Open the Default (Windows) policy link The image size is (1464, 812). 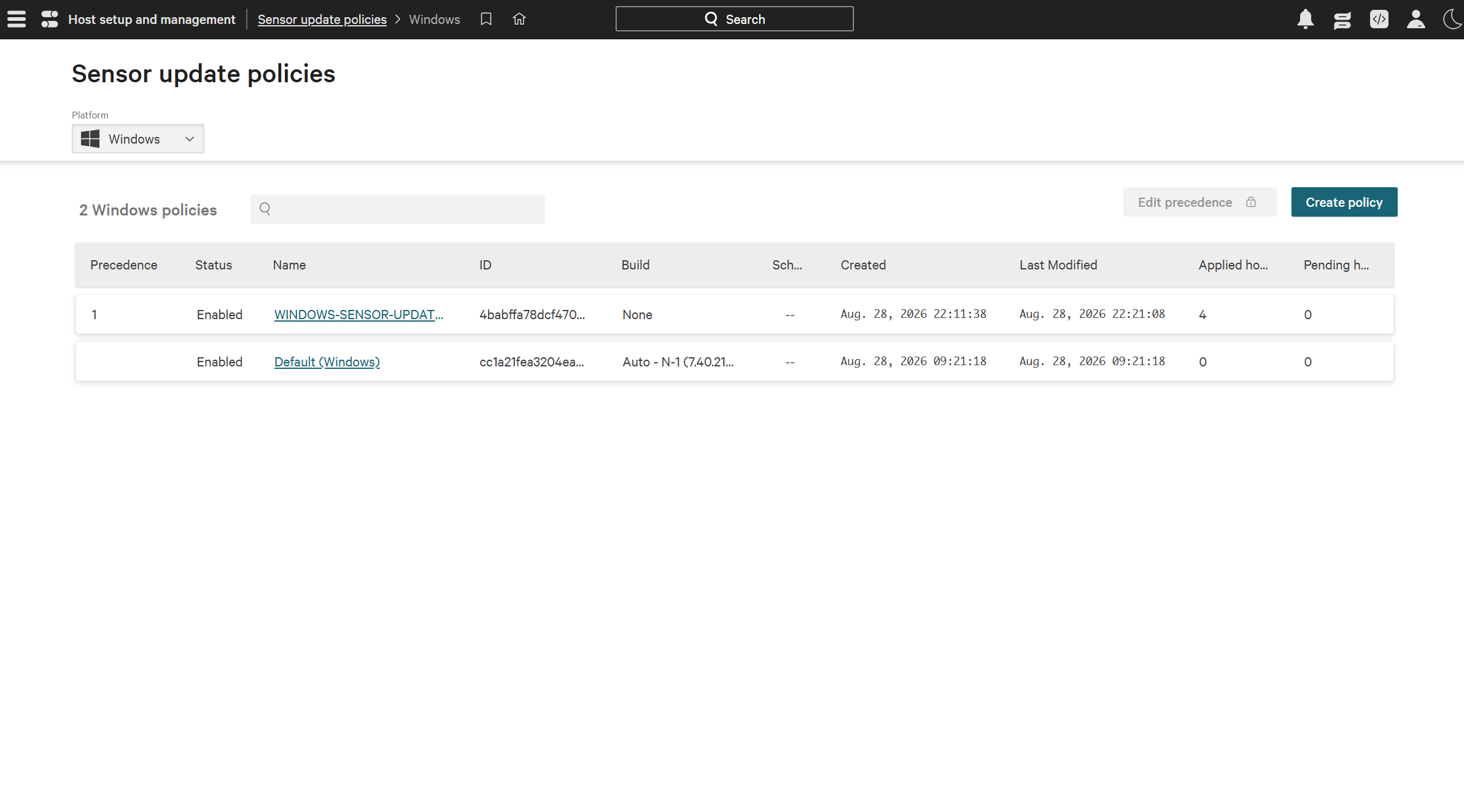(x=327, y=362)
